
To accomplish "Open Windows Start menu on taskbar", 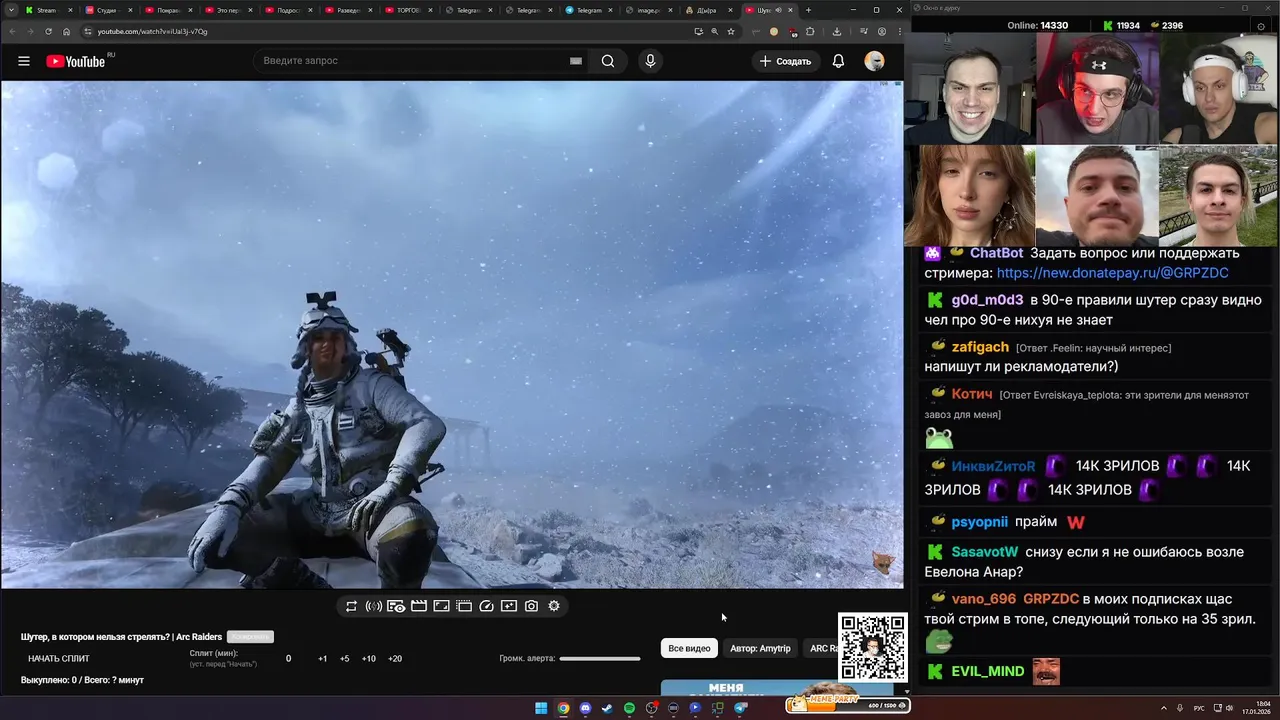I will (541, 708).
